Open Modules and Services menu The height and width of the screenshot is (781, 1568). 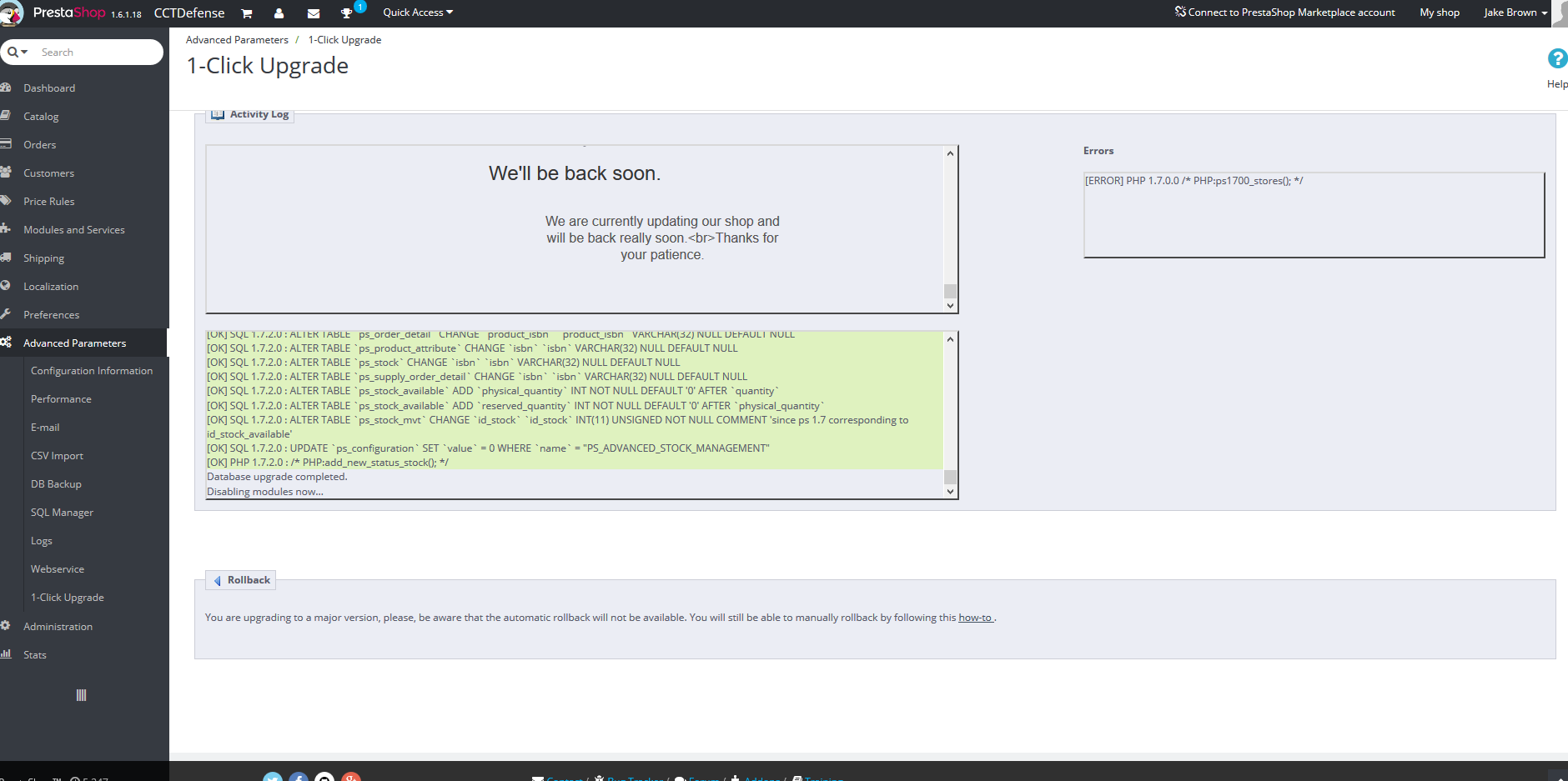74,230
